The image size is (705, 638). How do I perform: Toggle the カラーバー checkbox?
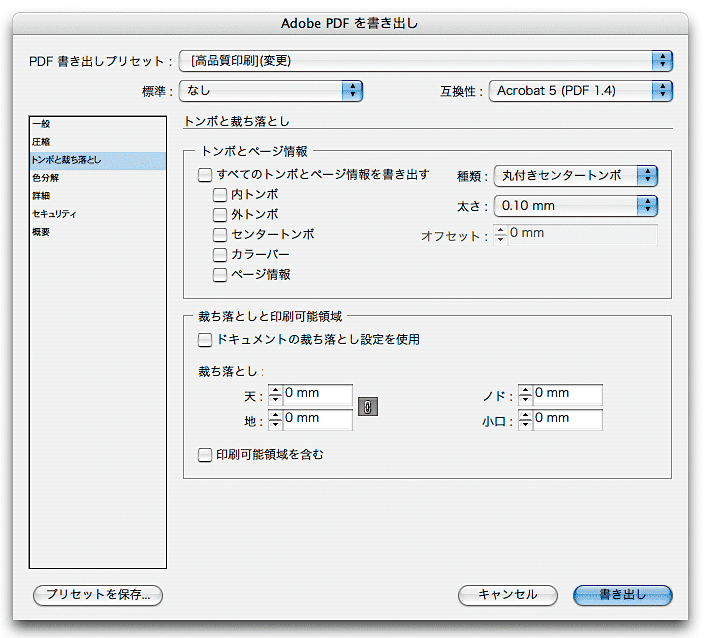pos(220,255)
